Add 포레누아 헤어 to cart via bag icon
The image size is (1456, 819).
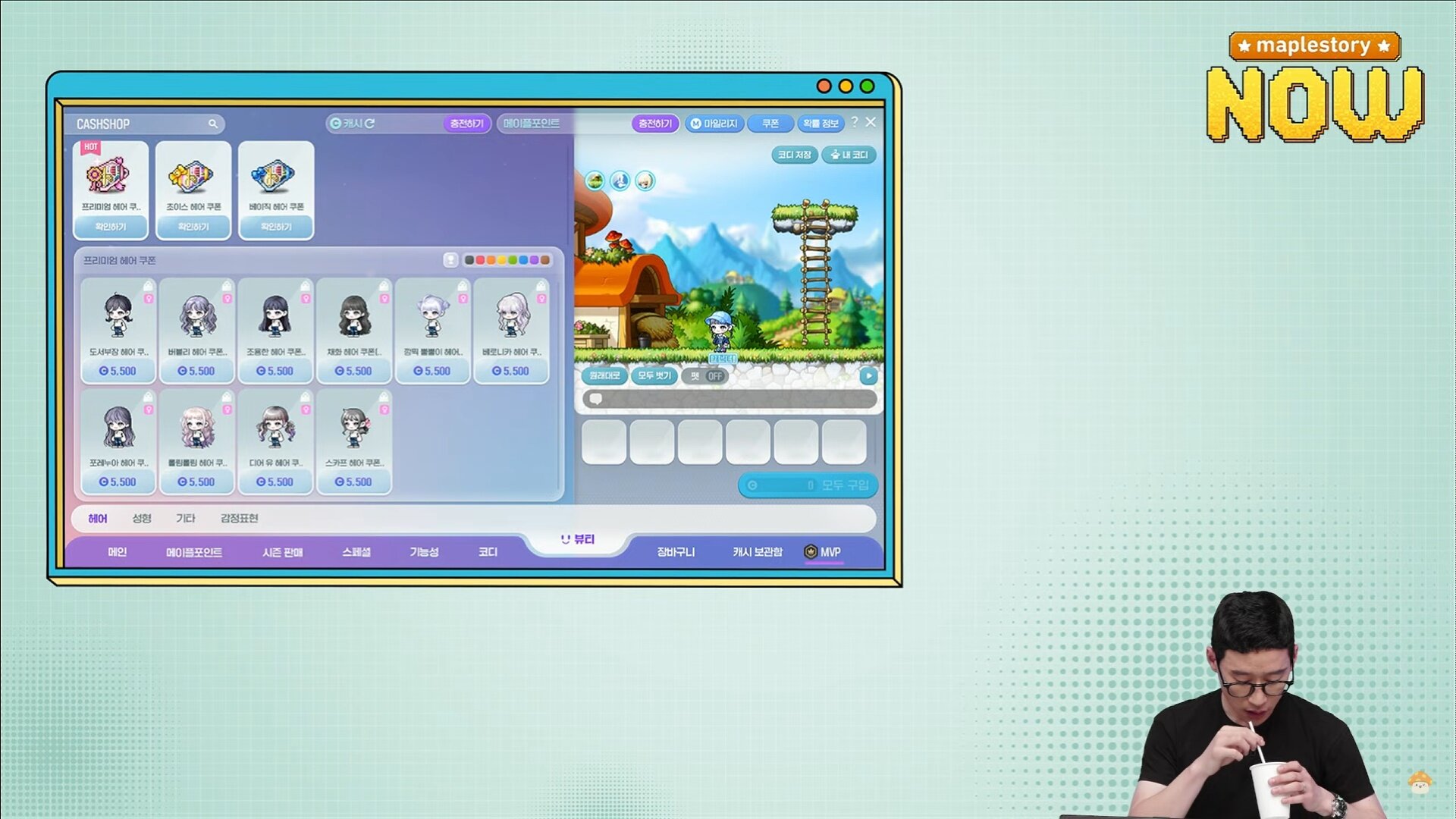click(x=149, y=397)
